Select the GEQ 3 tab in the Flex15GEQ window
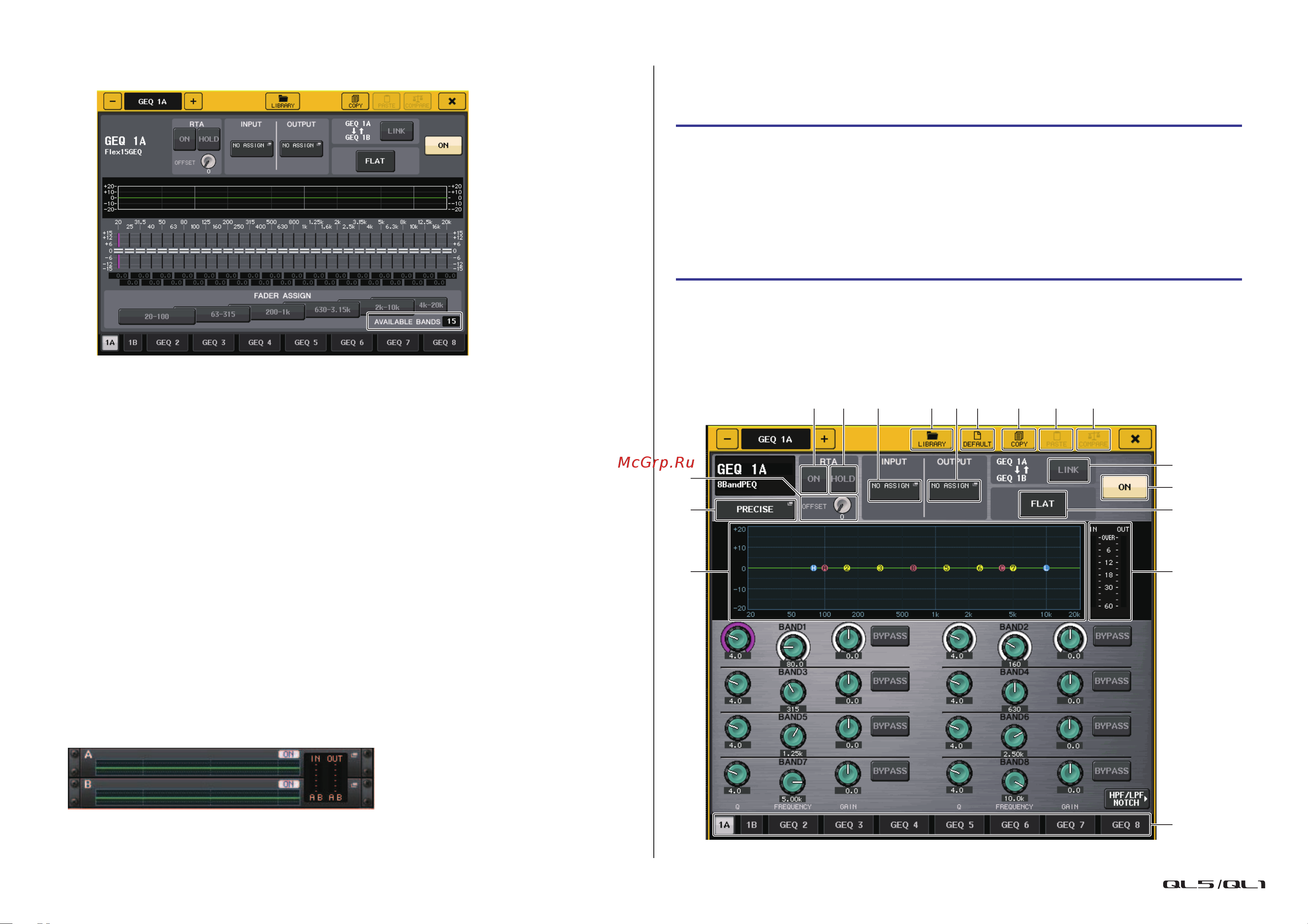 (x=214, y=343)
